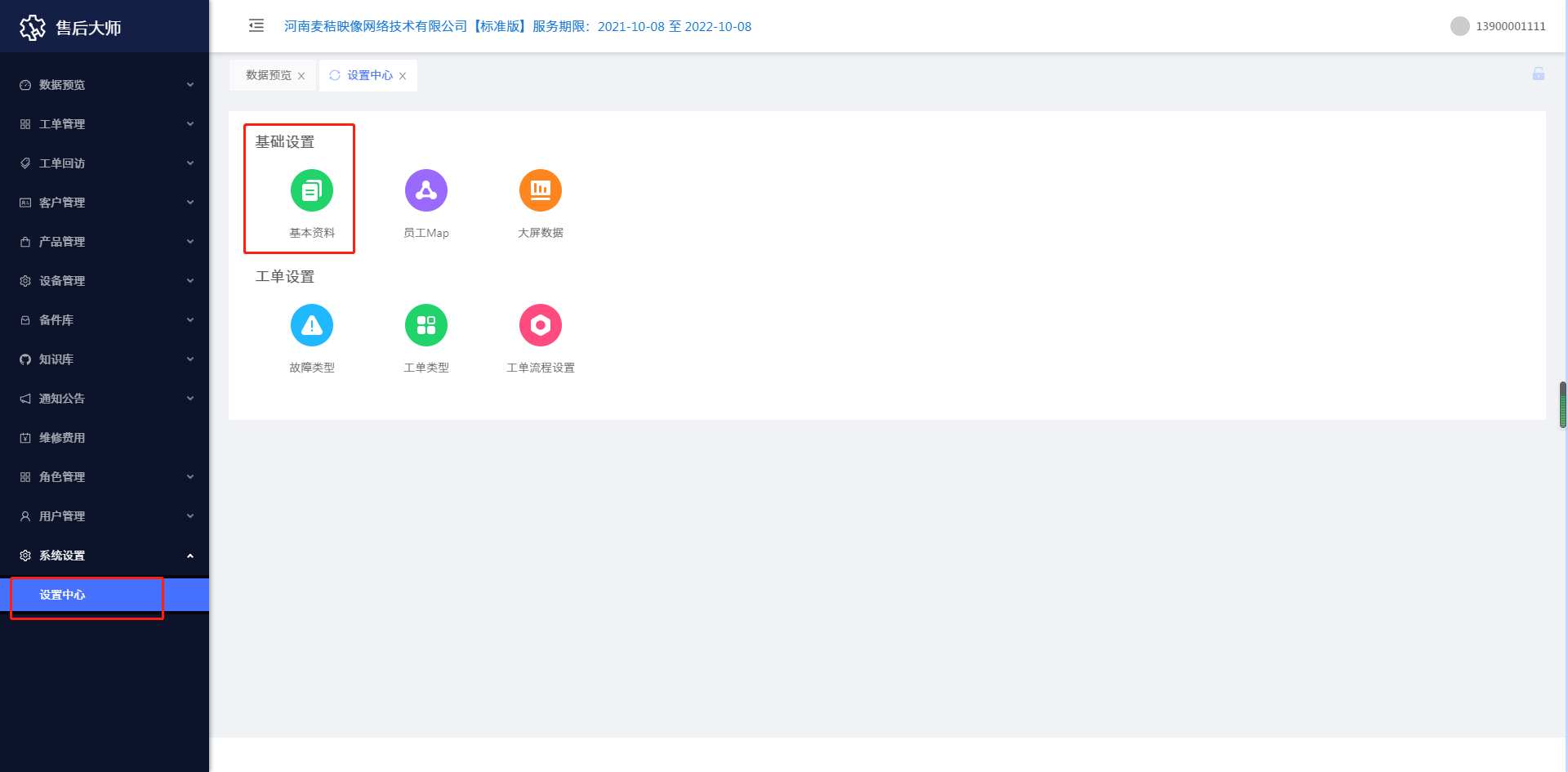Screen dimensions: 1568x772
Task: Open the 故障类型 warning icon
Action: point(312,325)
